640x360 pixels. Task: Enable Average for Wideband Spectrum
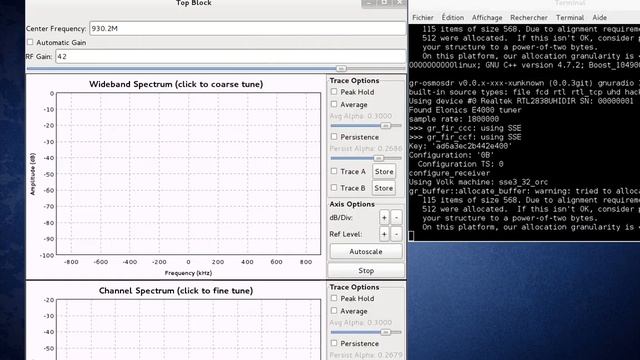[334, 104]
